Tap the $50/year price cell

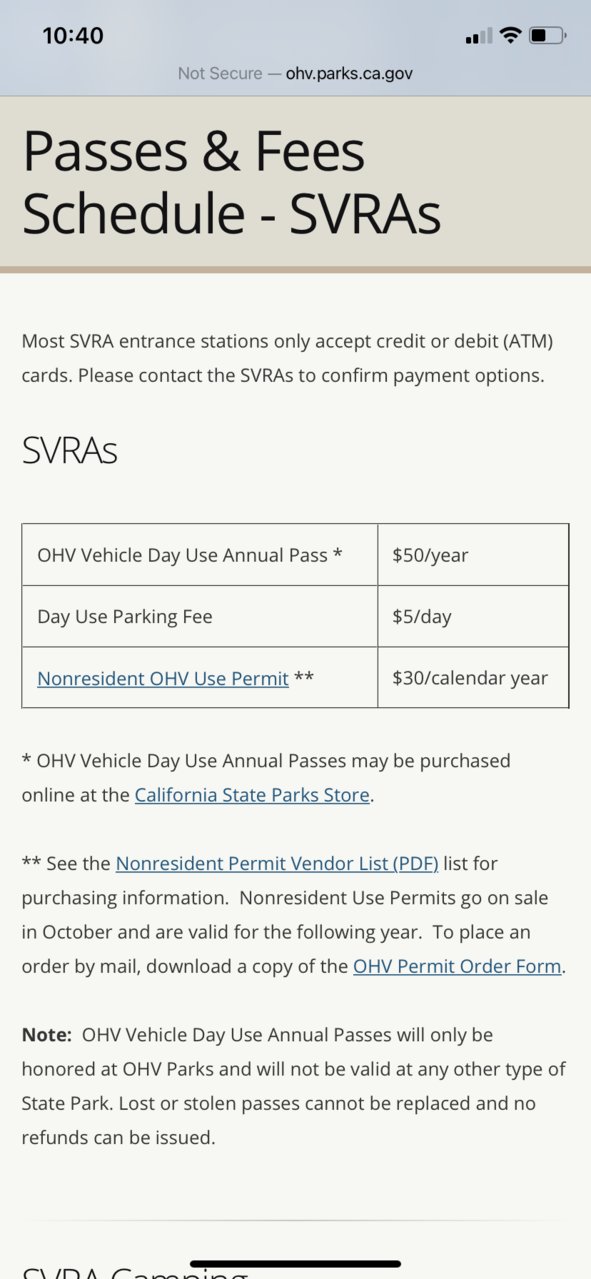pos(473,555)
